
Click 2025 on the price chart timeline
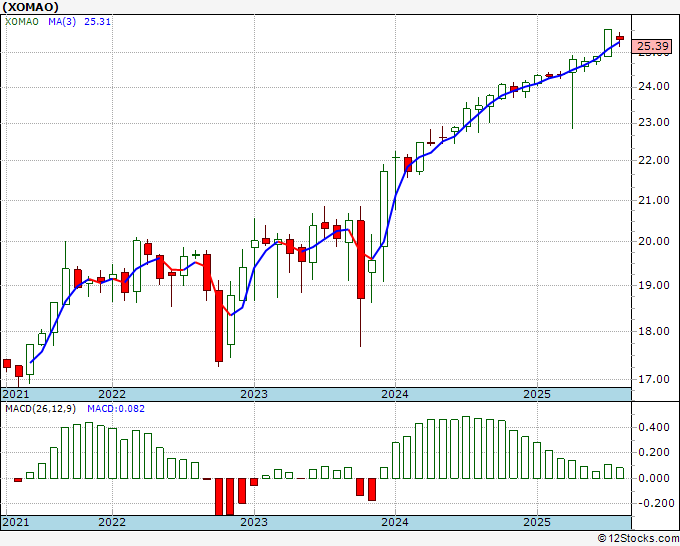click(537, 394)
